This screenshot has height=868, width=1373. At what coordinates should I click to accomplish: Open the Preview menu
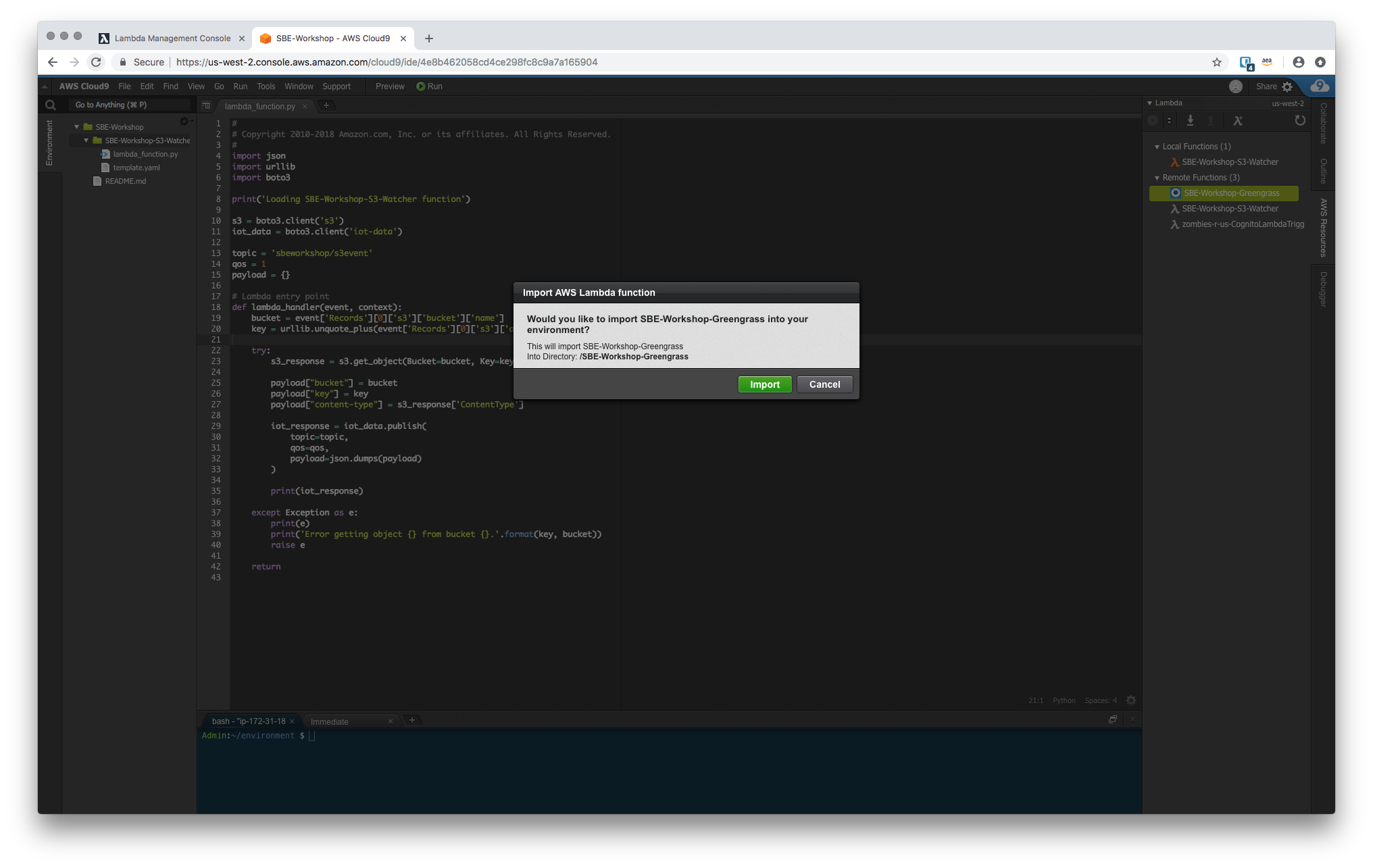[390, 86]
